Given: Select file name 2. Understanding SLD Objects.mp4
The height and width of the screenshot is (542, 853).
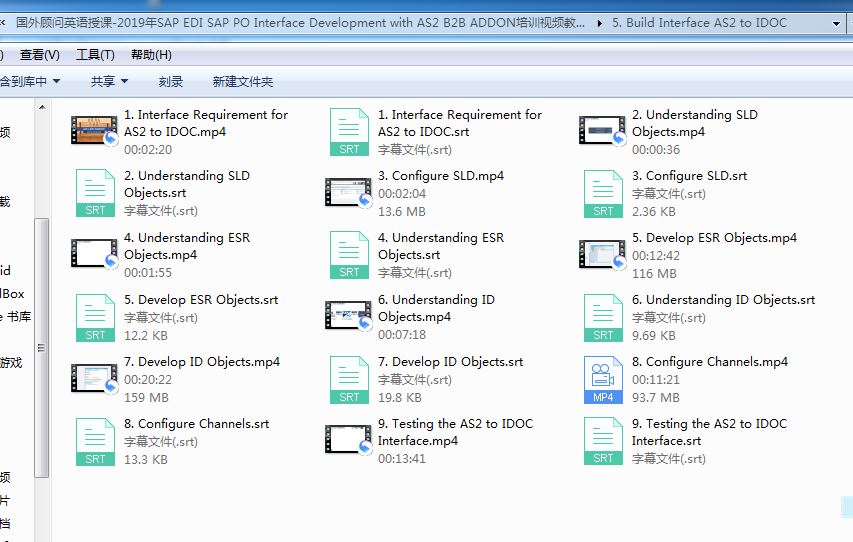Looking at the screenshot, I should [x=695, y=123].
